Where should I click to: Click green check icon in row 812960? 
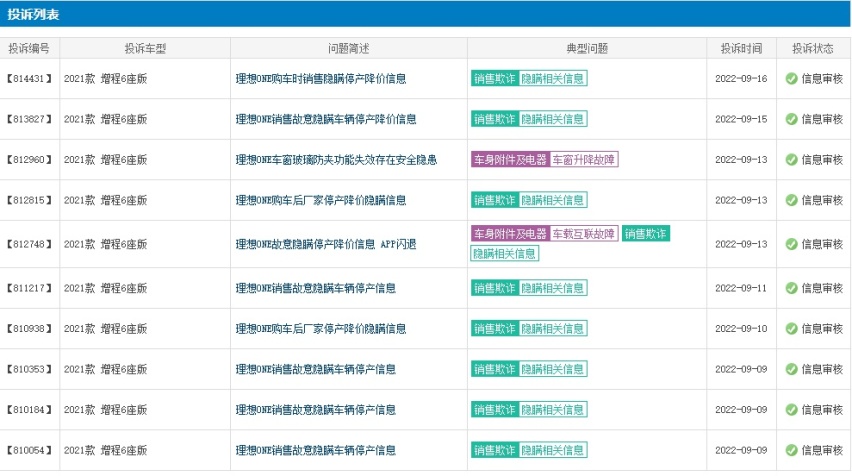(x=791, y=160)
